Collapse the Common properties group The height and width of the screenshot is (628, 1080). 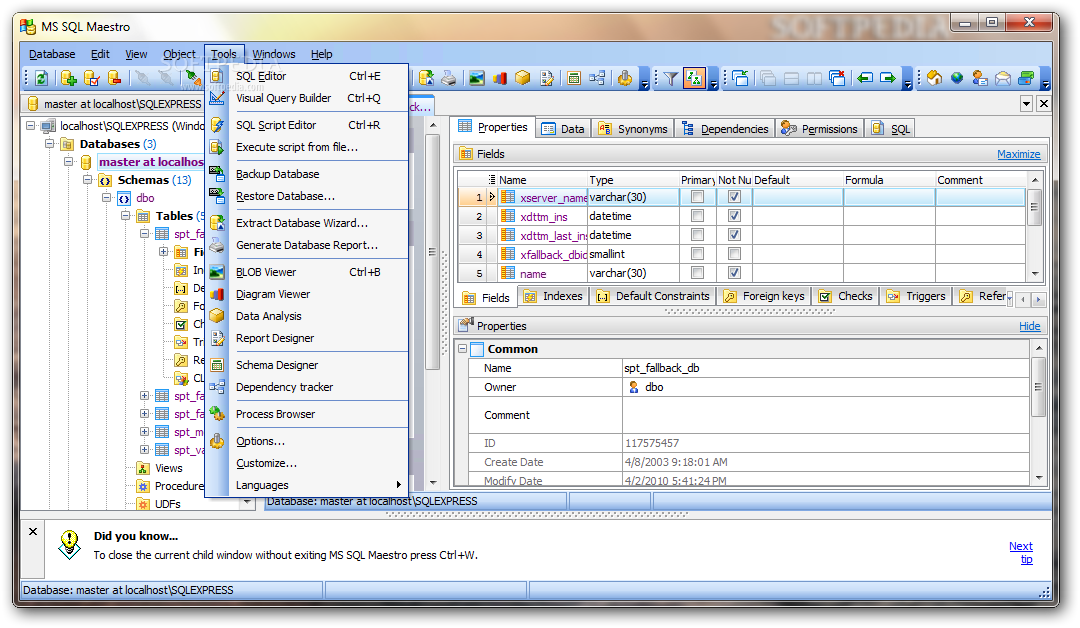(x=463, y=349)
